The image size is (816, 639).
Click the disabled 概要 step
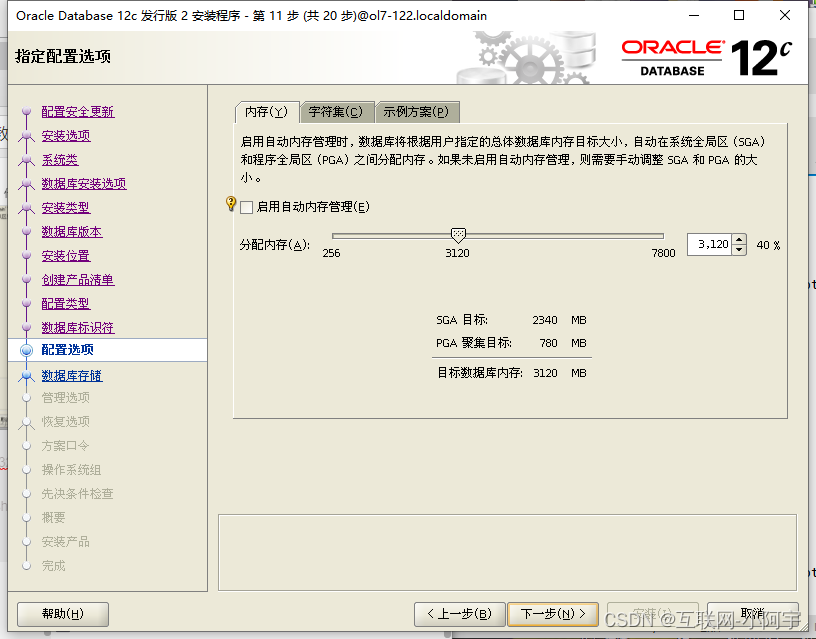point(54,518)
